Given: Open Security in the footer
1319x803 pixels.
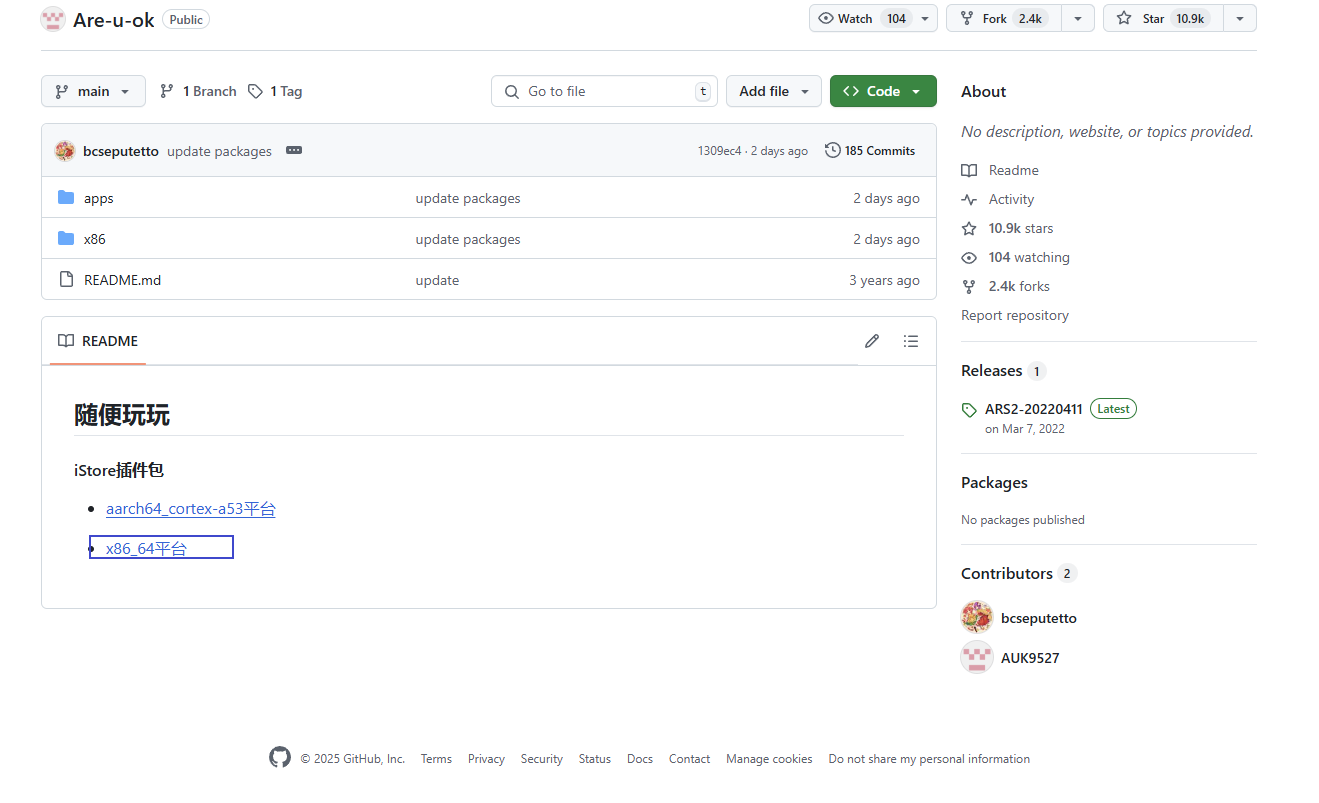Looking at the screenshot, I should [542, 759].
